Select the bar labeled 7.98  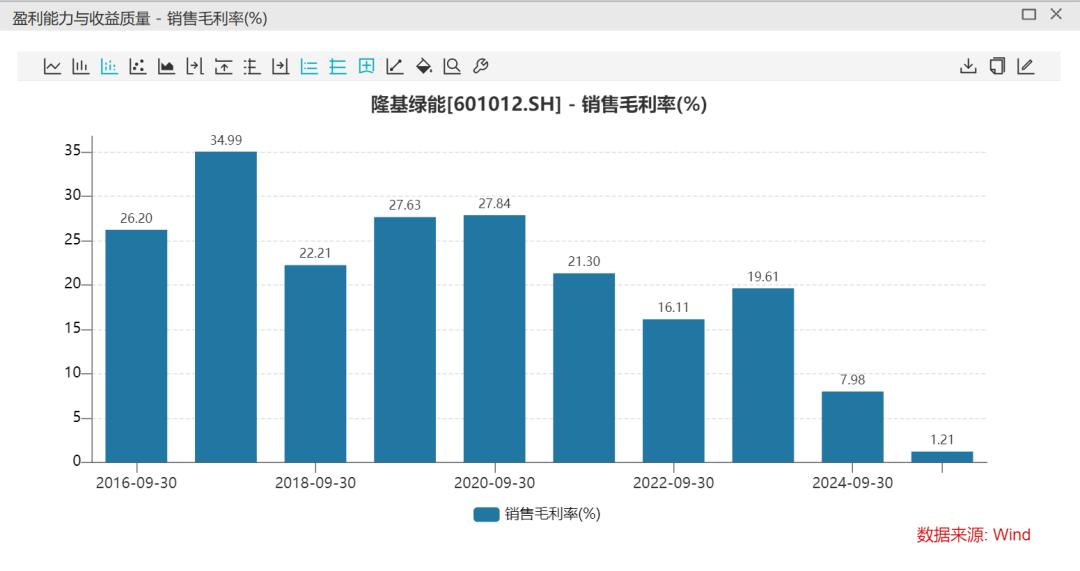pos(853,427)
